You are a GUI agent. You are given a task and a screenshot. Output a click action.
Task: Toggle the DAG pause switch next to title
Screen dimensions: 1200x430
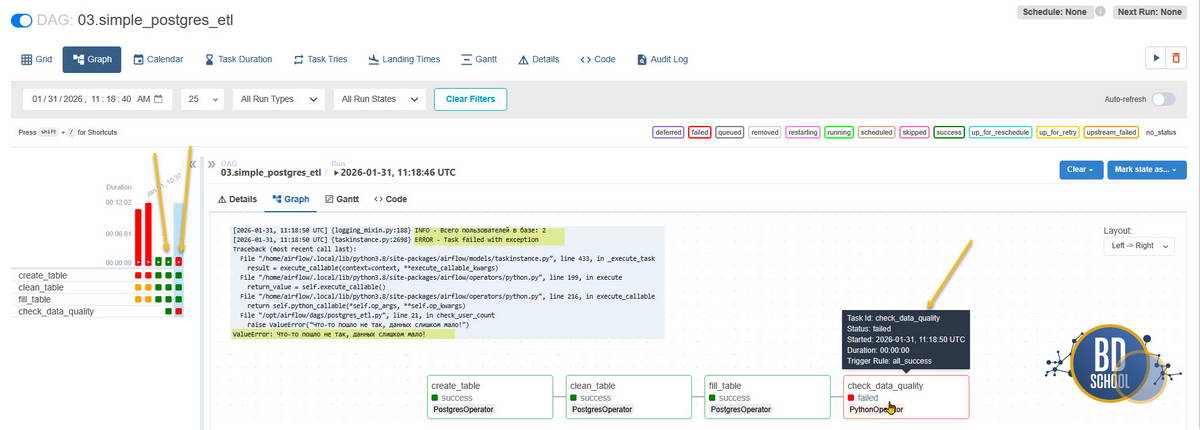point(21,20)
